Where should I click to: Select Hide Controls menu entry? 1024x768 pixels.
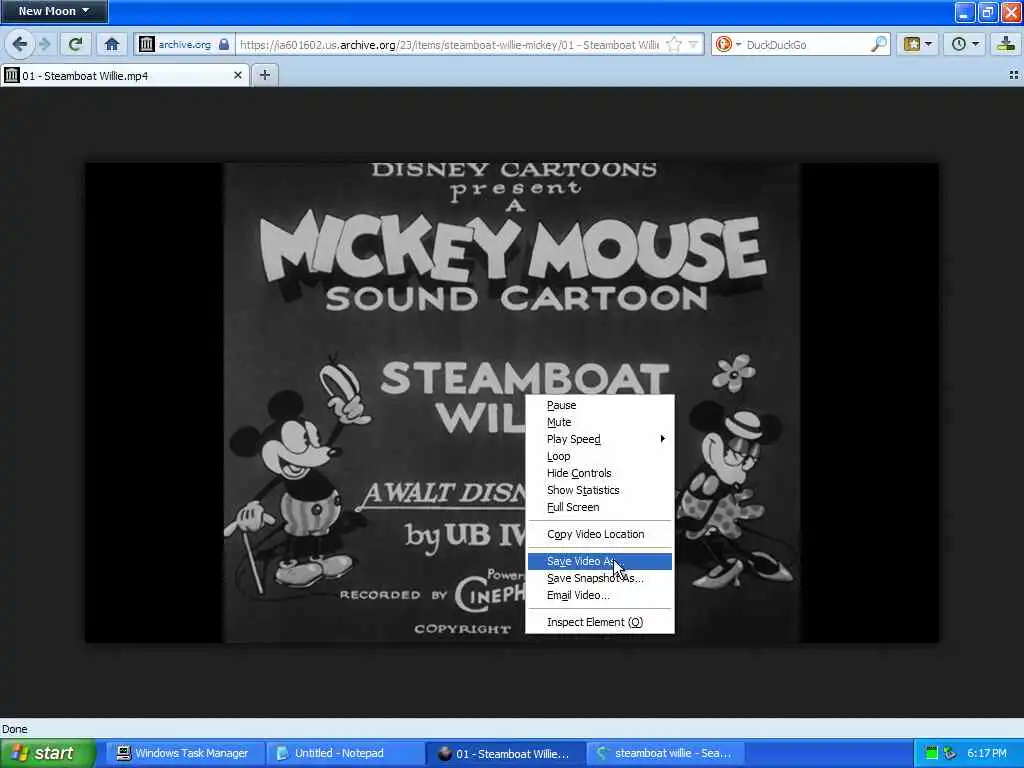[600, 473]
